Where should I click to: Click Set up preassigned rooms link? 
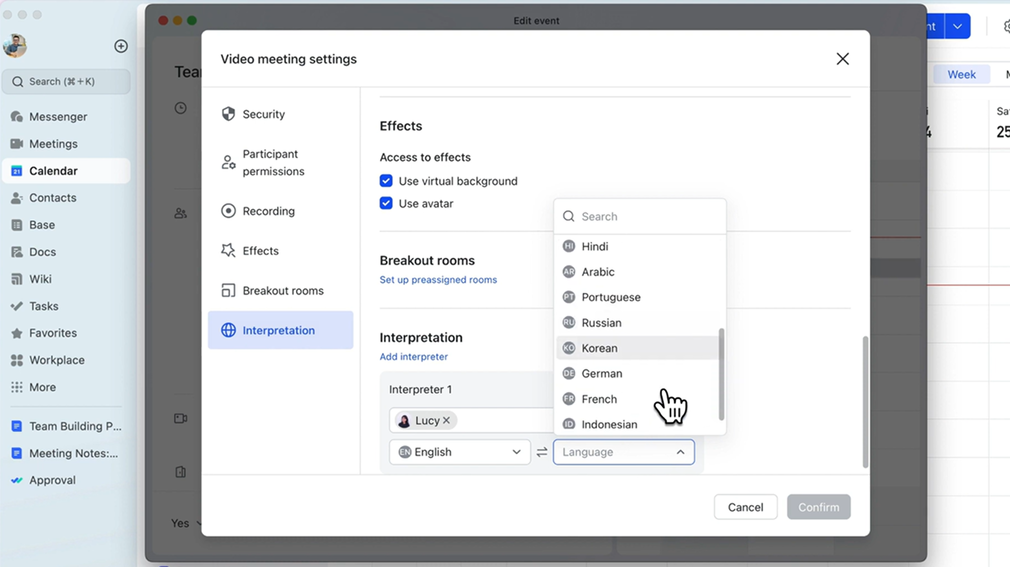pyautogui.click(x=438, y=280)
